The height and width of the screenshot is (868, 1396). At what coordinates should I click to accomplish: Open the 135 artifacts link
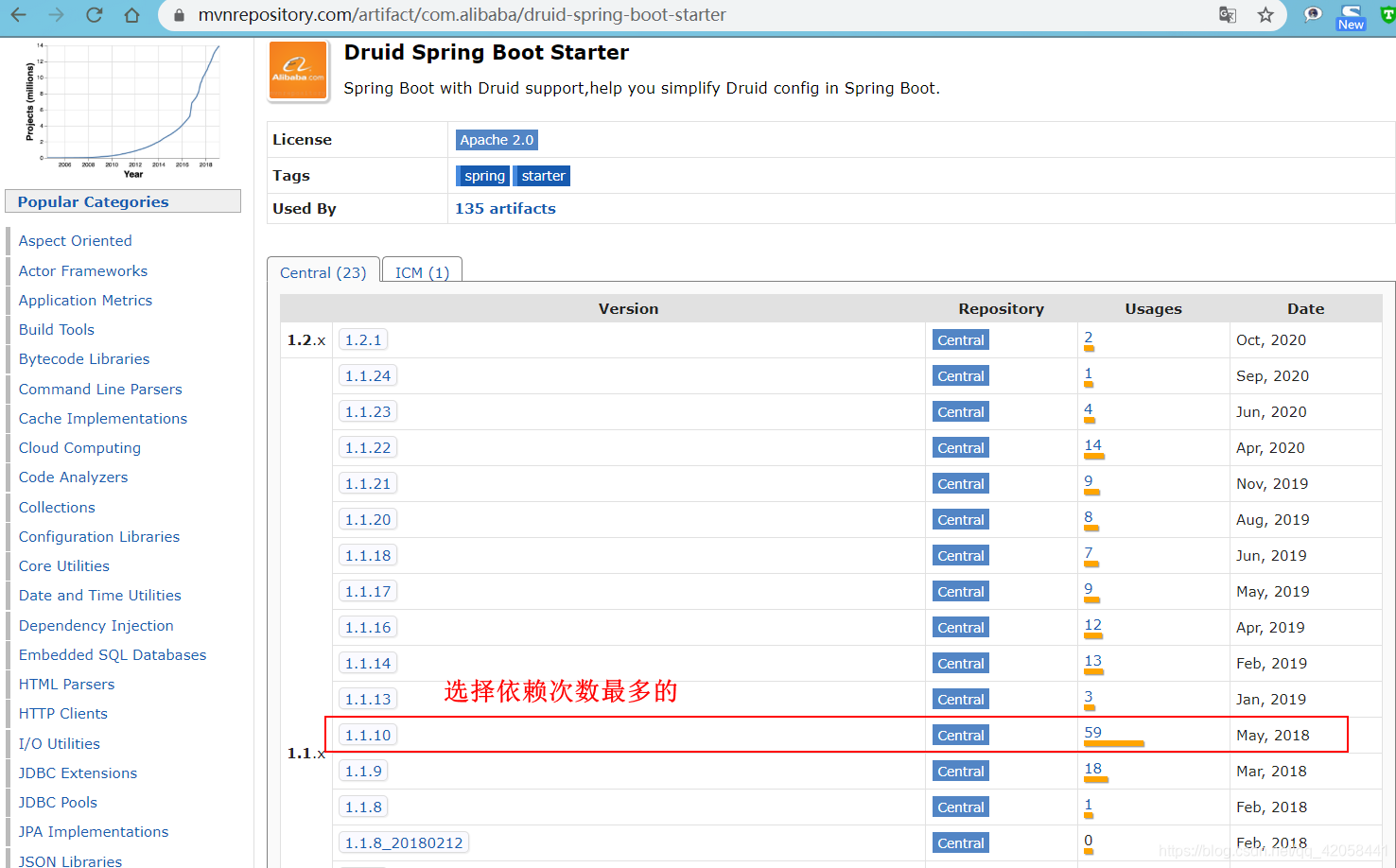point(505,209)
